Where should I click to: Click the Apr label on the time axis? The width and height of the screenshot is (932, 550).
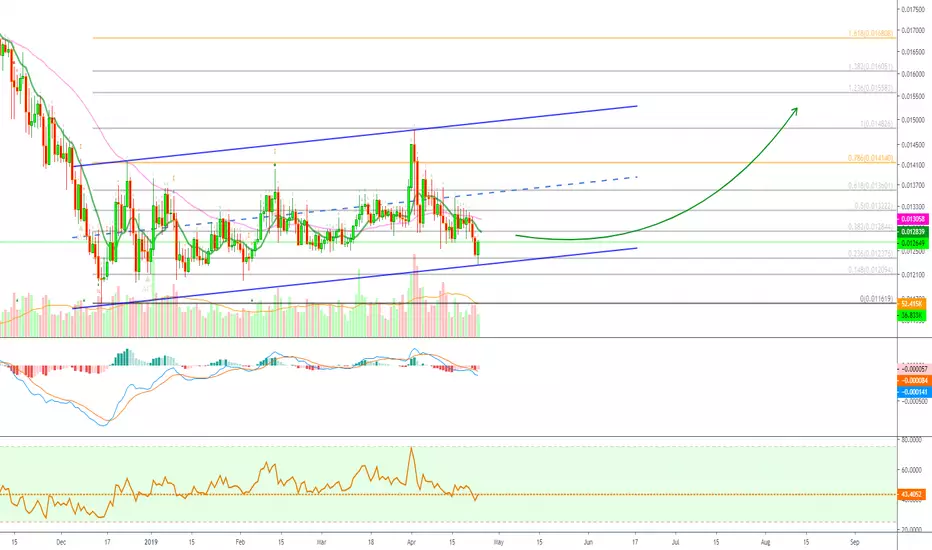coord(411,542)
